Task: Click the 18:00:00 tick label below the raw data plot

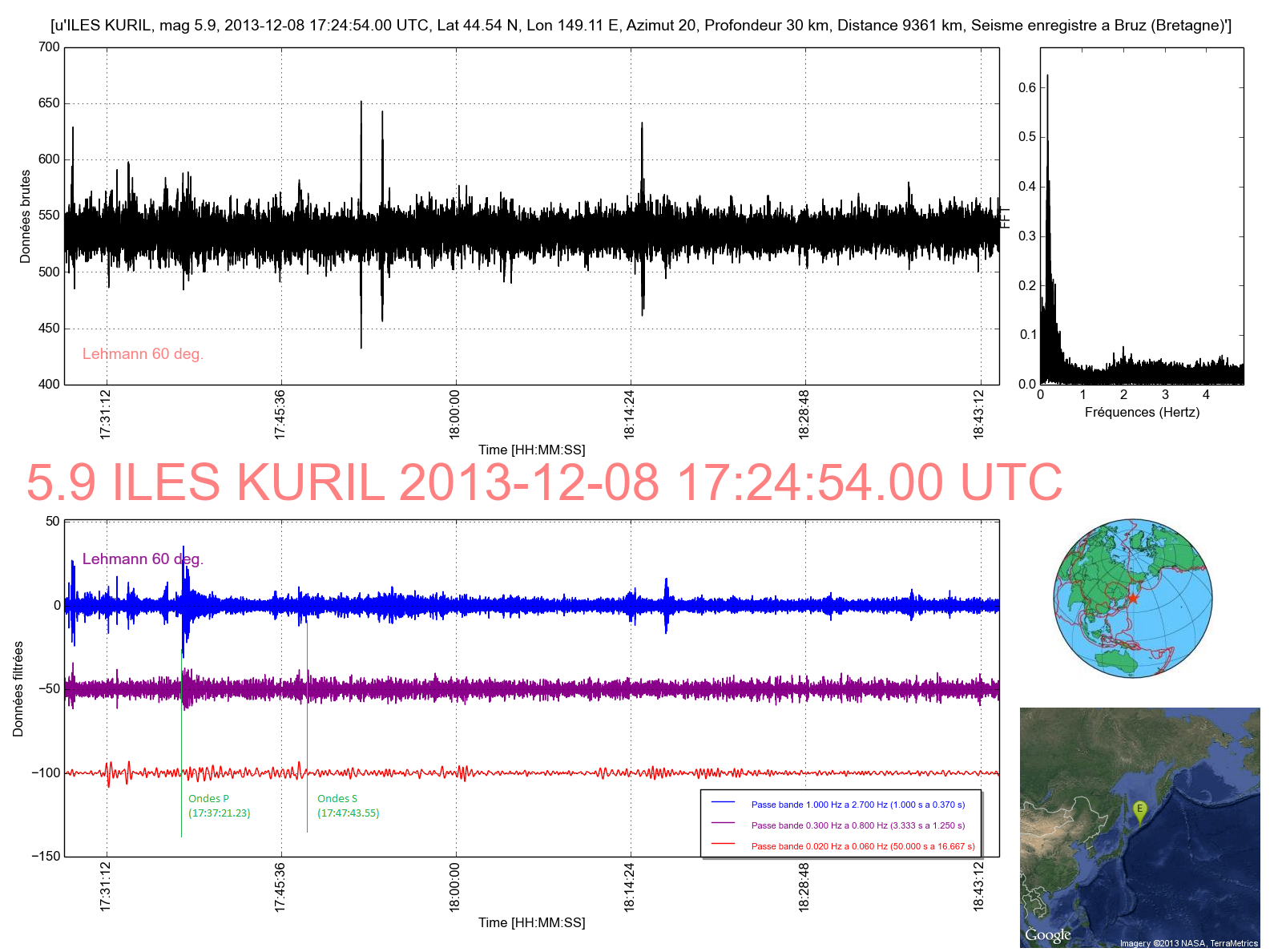Action: tap(454, 414)
